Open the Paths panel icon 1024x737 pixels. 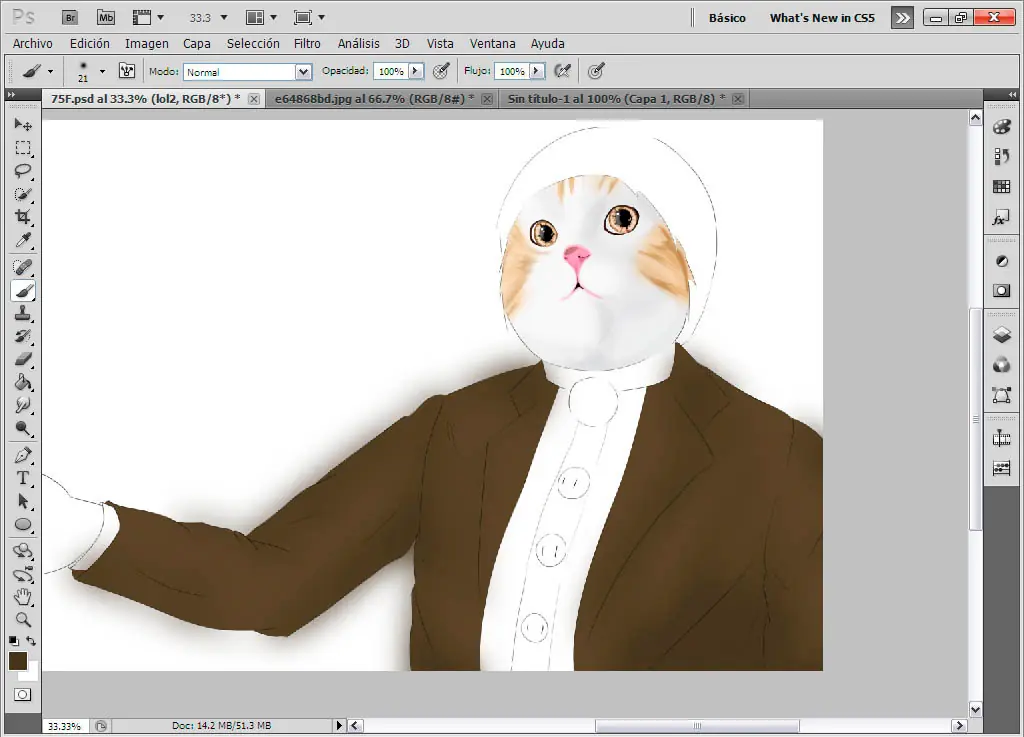click(1001, 394)
